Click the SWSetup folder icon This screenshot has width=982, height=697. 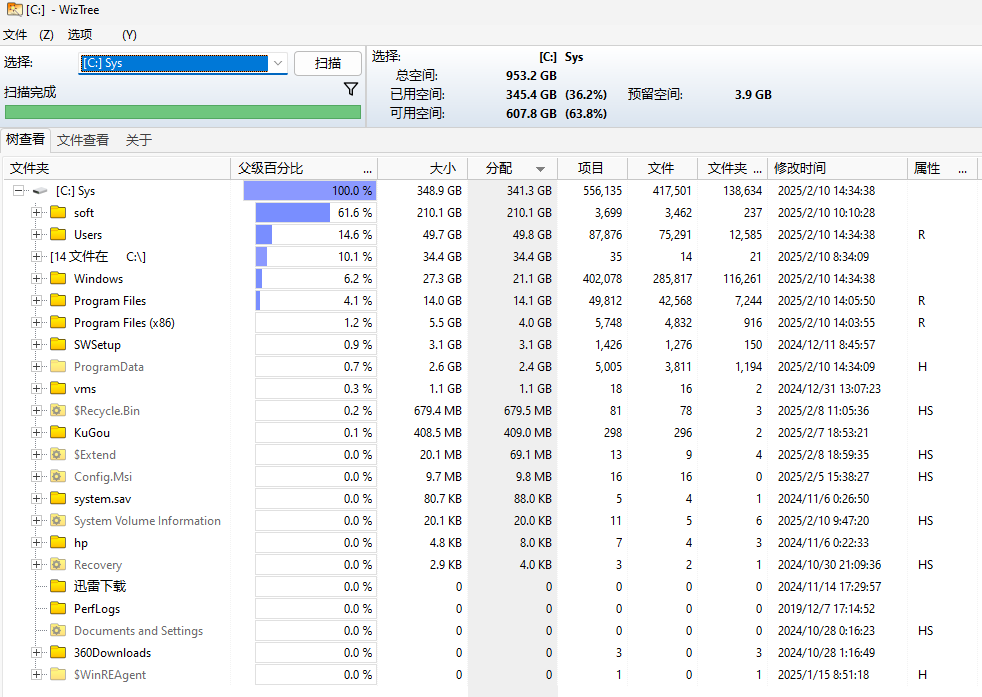point(58,344)
